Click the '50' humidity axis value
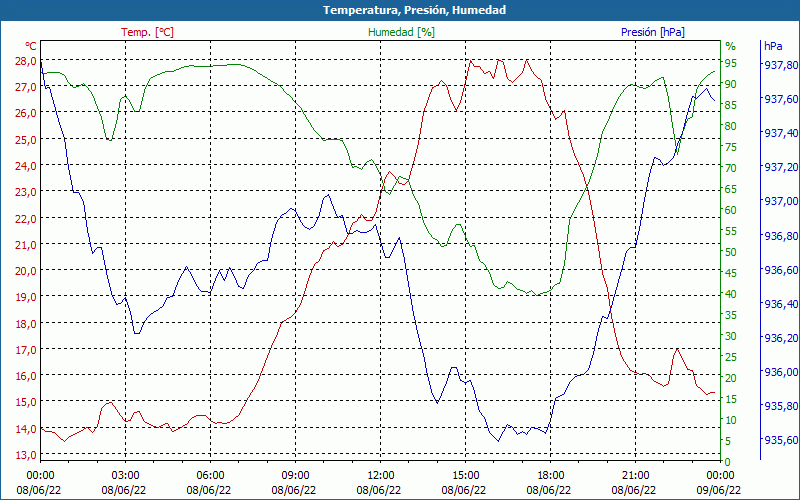Screen dimensions: 800x500 [x=731, y=252]
